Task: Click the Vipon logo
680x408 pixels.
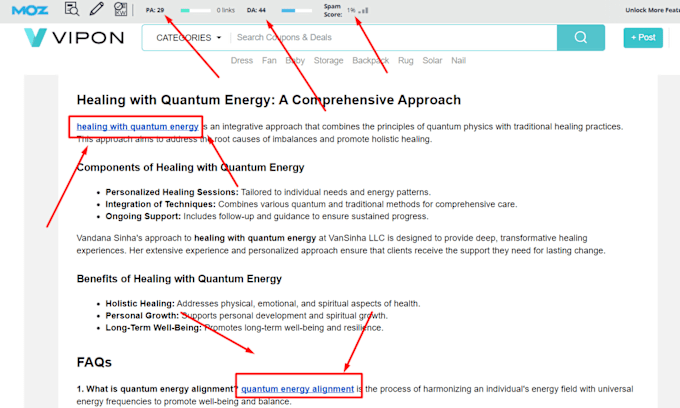Action: tap(74, 37)
